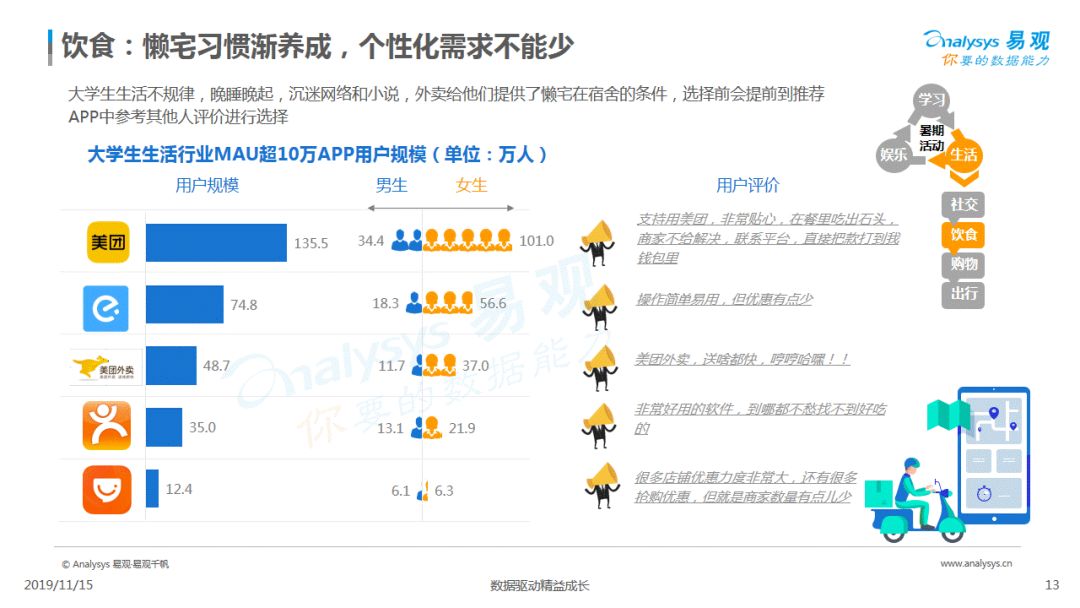The image size is (1080, 608).
Task: Select the 娱乐 circle in the cycle diagram
Action: click(x=893, y=154)
